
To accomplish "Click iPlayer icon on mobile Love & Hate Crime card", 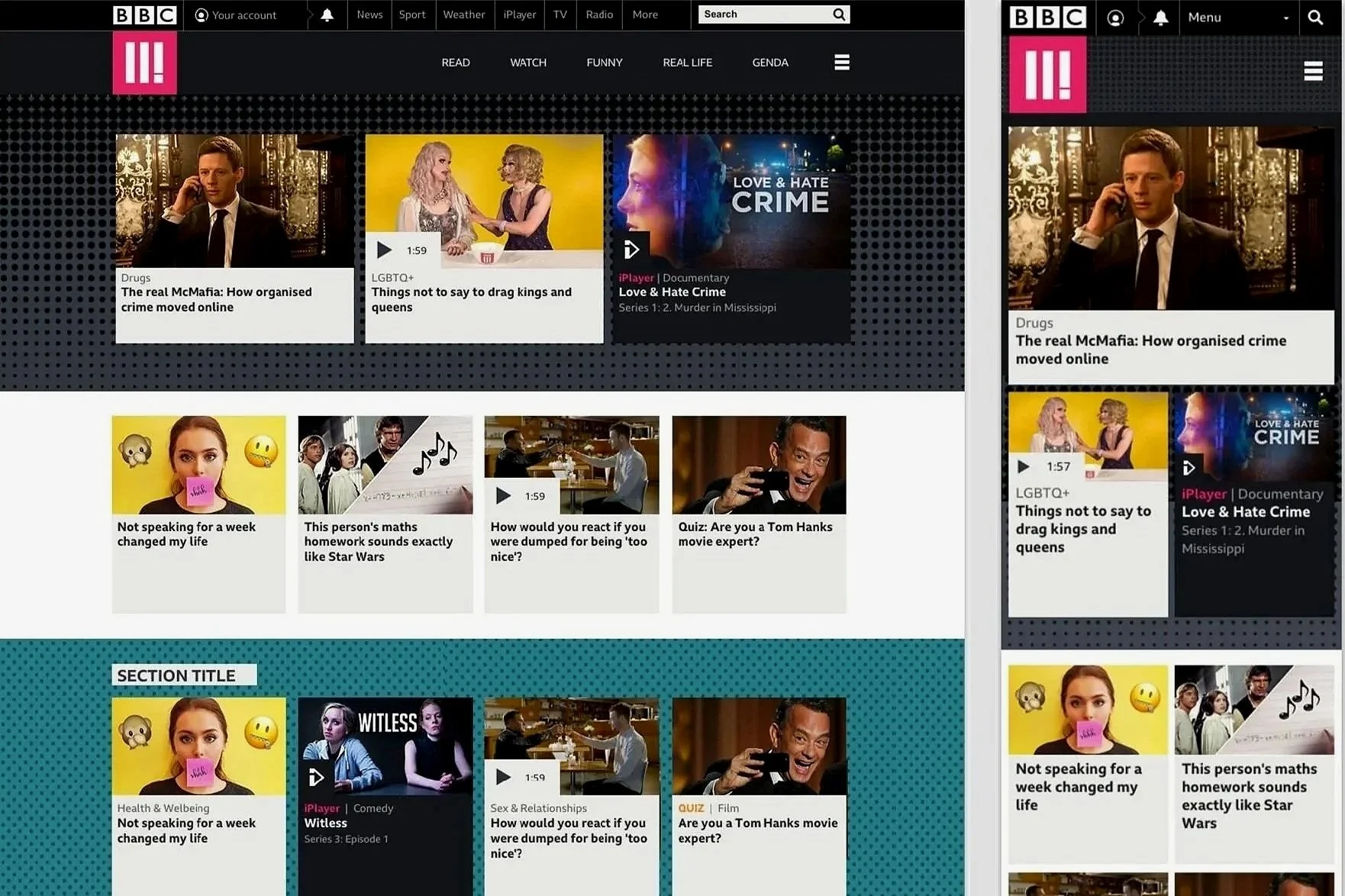I will [x=1189, y=467].
